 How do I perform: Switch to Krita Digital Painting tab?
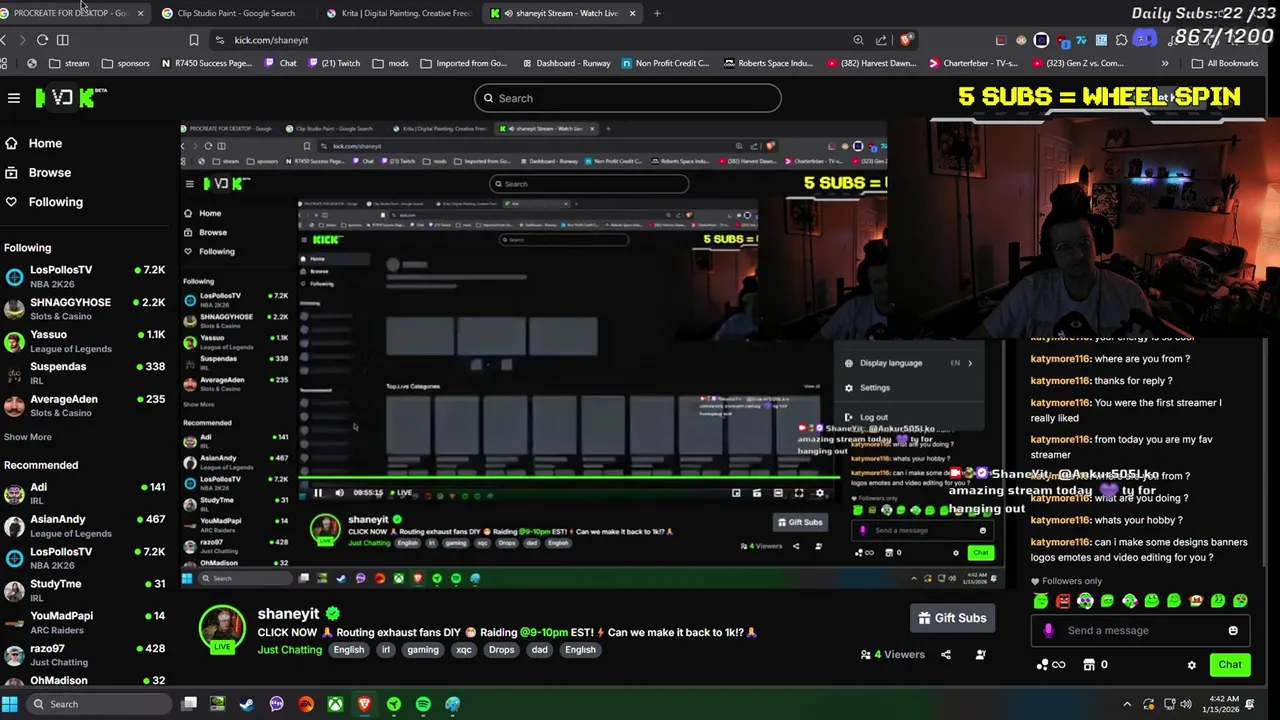click(400, 13)
